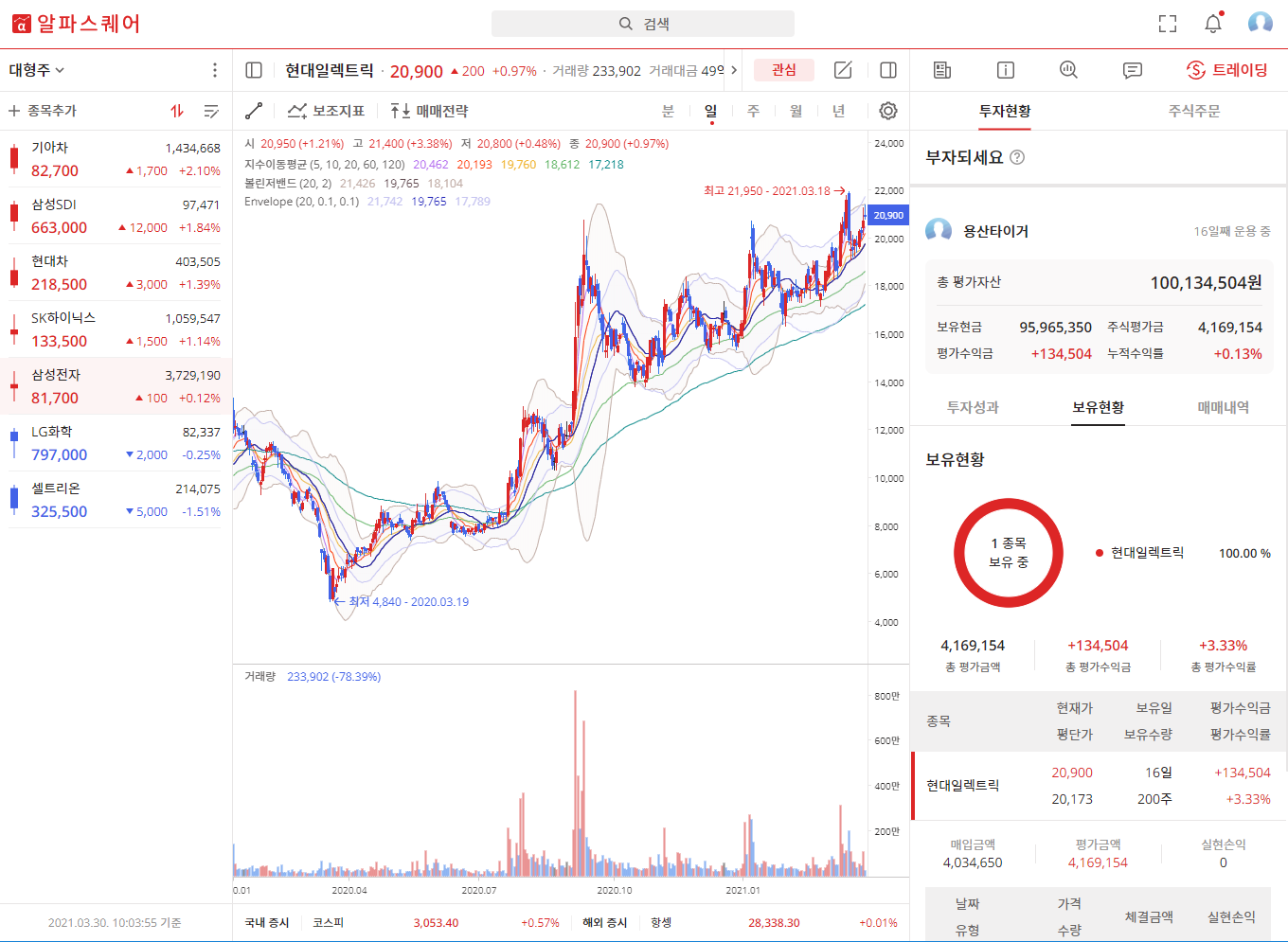Focus the 검색 search field
The width and height of the screenshot is (1288, 942).
pos(643,24)
